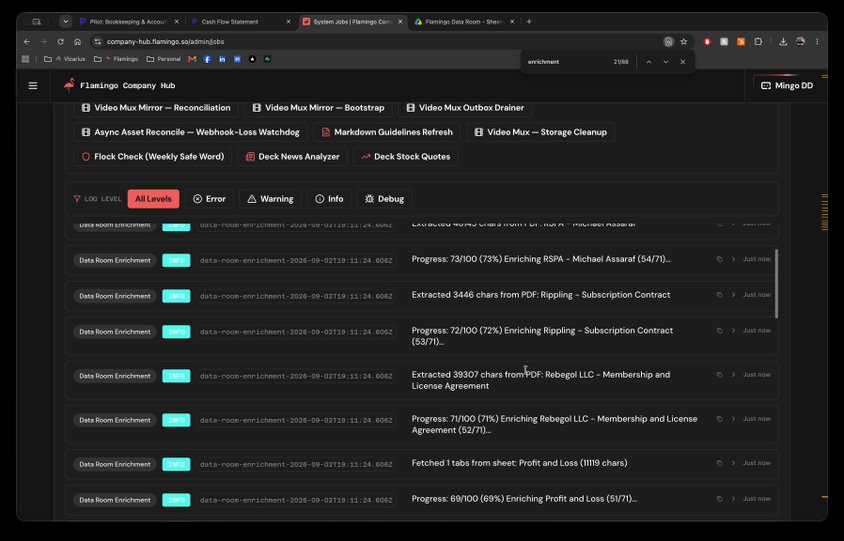Copy the Extracted 3446 chars Rippling log entry

click(719, 295)
